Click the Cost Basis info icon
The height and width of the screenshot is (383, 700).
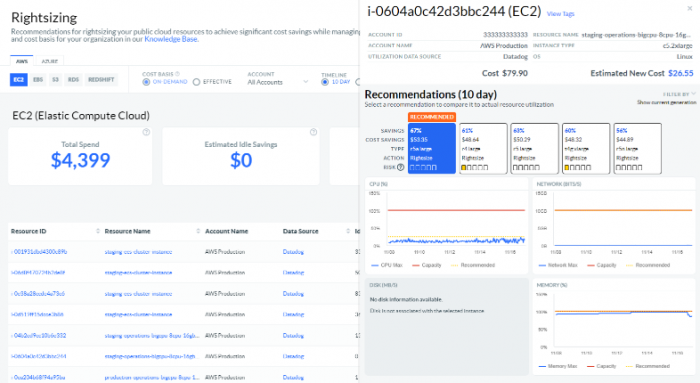coord(178,74)
